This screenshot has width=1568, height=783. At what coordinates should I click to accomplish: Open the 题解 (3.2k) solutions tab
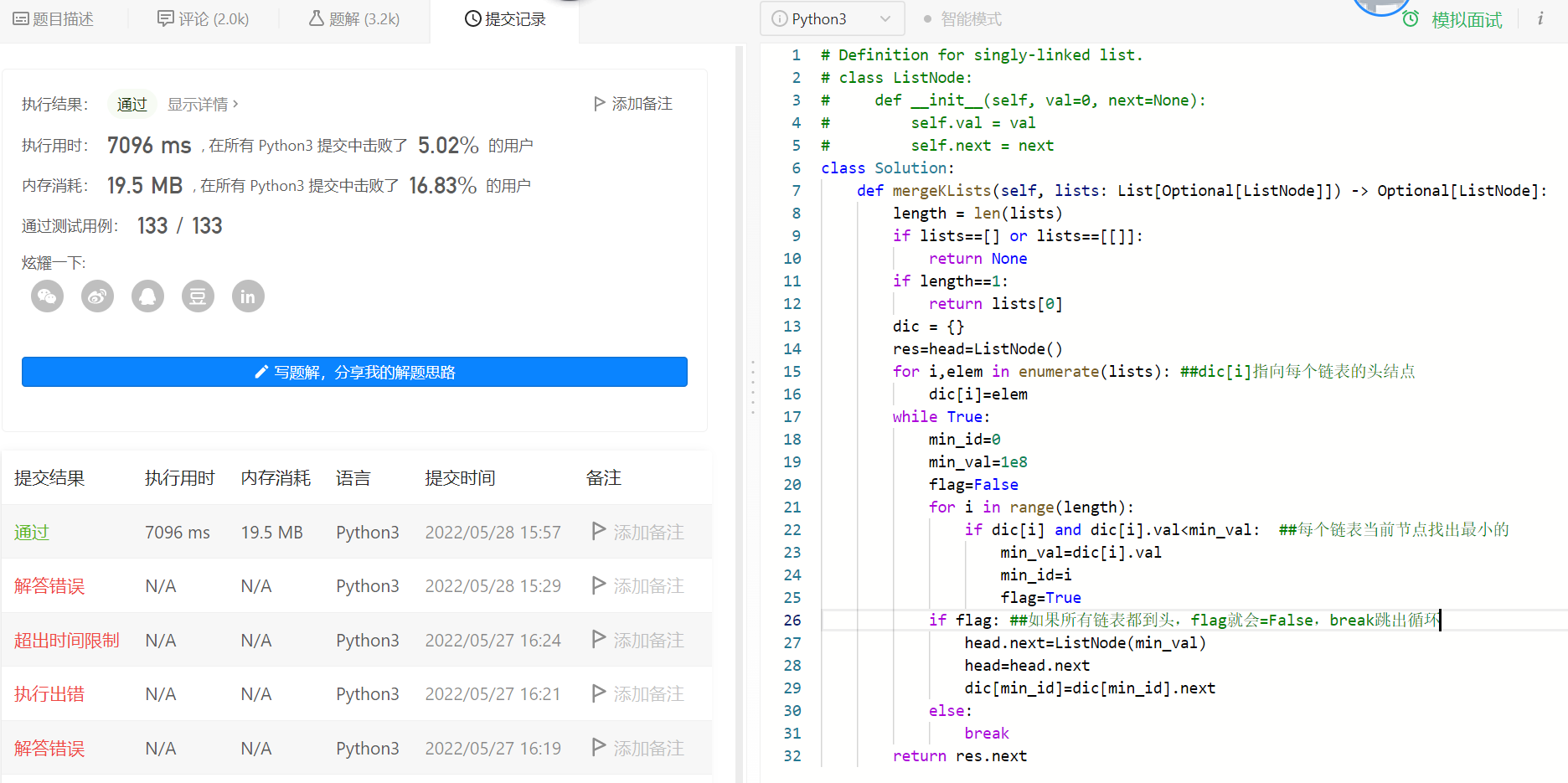click(x=354, y=18)
